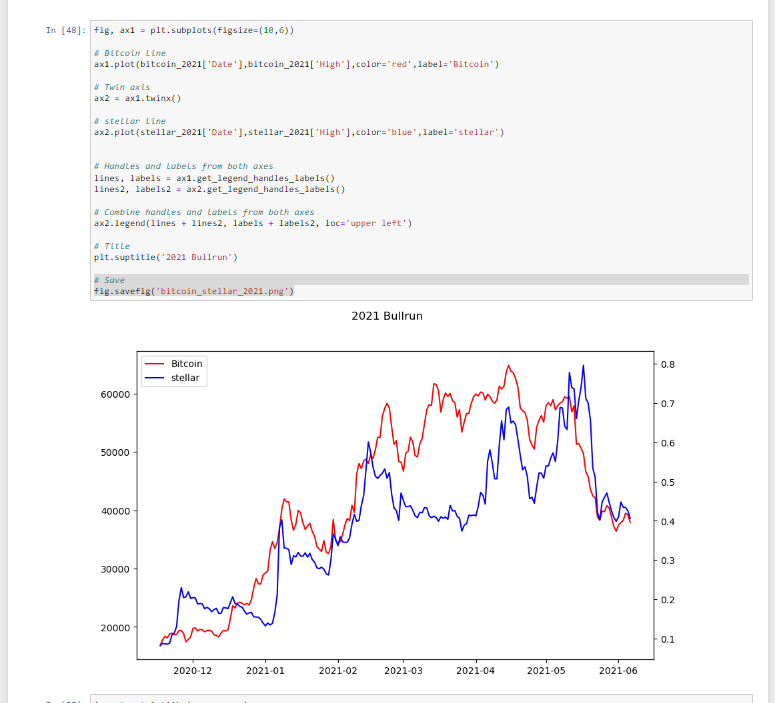Click the 20000 left axis label
The image size is (775, 703).
point(115,628)
